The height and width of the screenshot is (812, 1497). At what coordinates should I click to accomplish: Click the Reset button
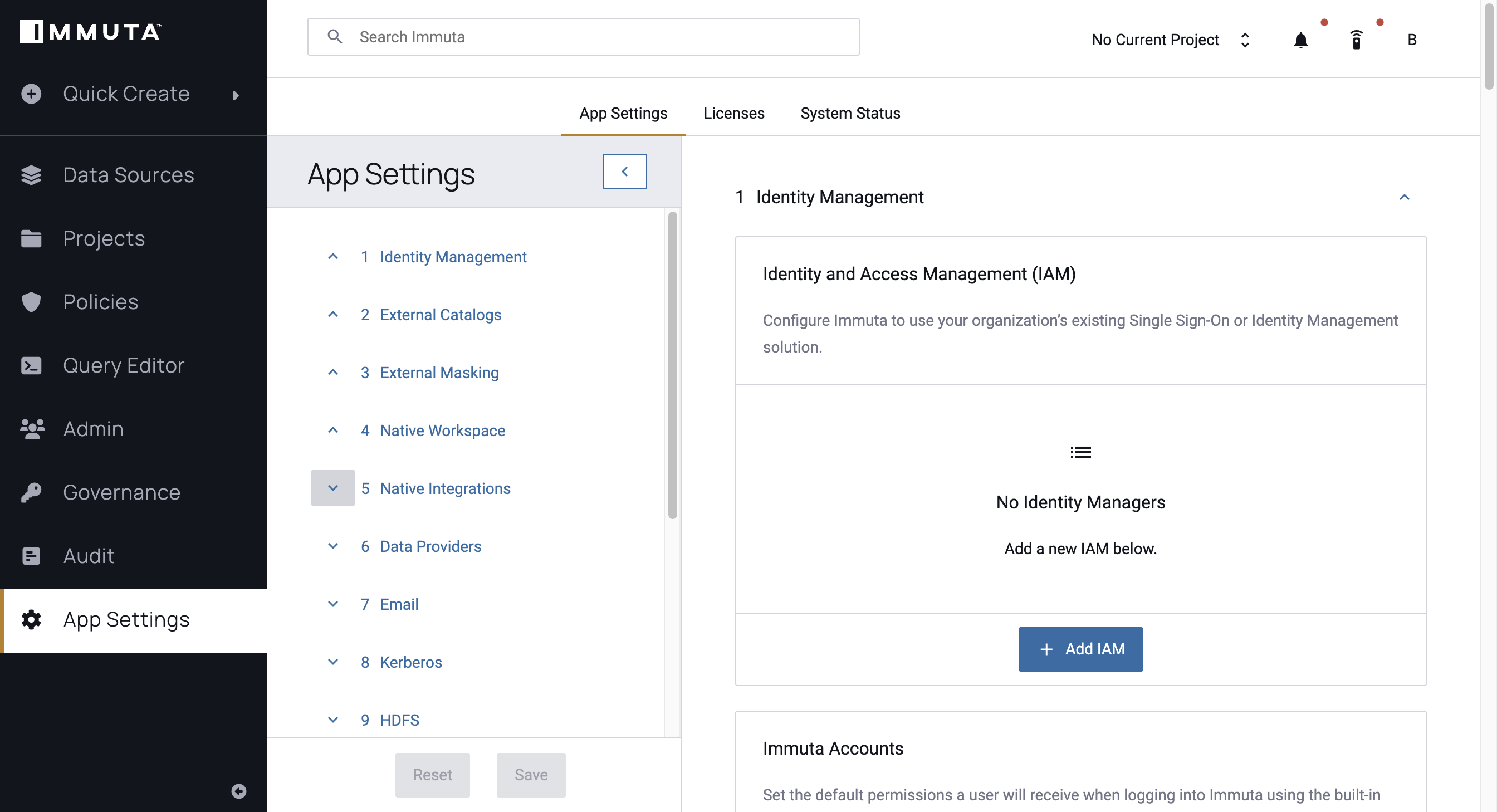[x=432, y=774]
